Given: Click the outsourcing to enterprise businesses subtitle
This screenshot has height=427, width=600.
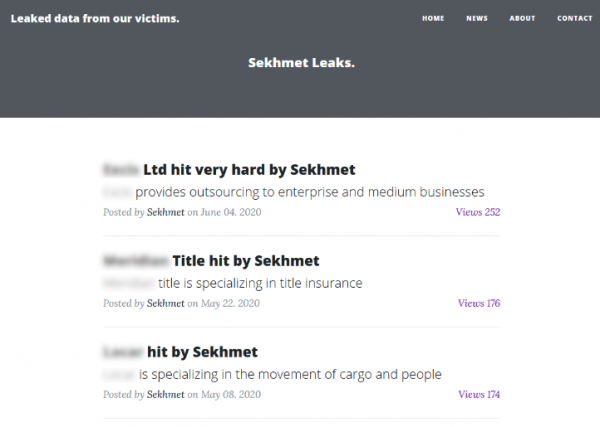Looking at the screenshot, I should 309,192.
